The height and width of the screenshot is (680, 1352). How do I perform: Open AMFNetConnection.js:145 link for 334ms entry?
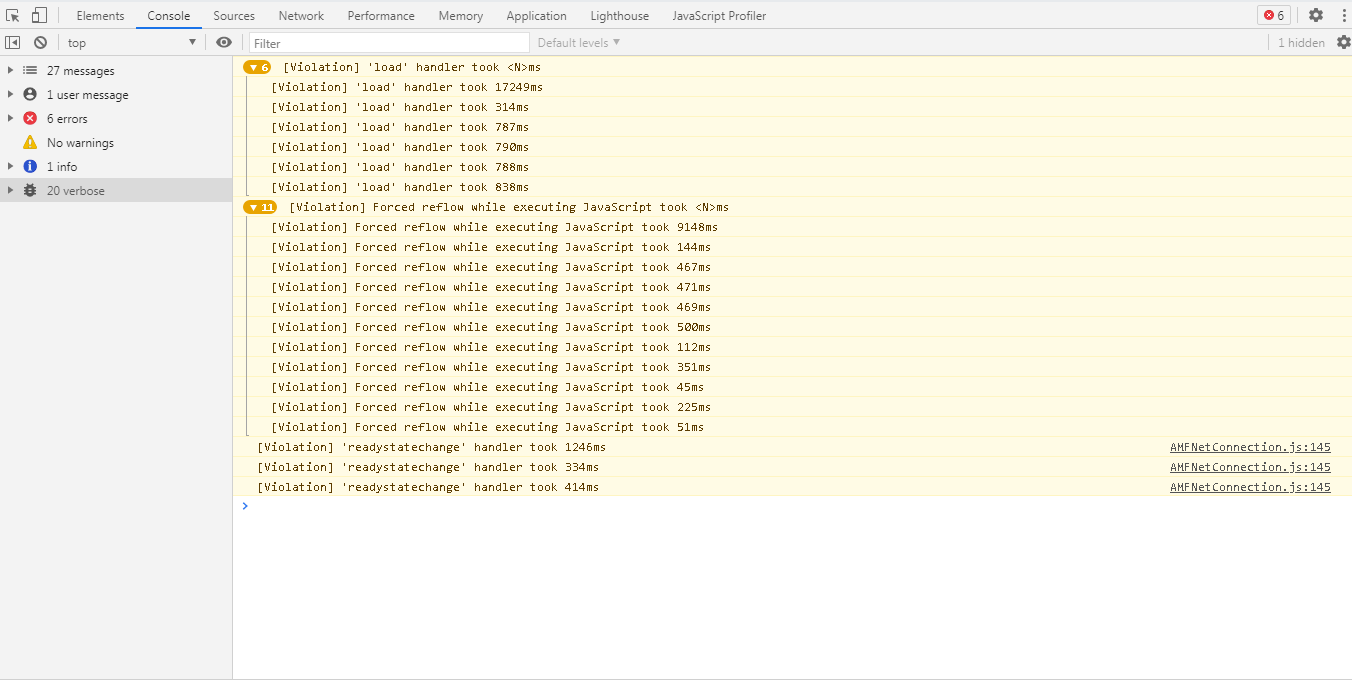click(x=1250, y=467)
